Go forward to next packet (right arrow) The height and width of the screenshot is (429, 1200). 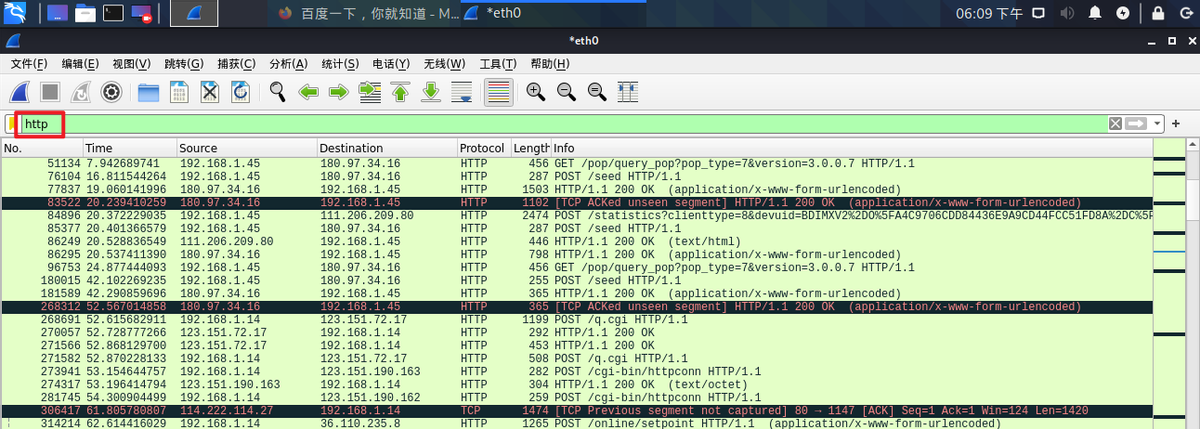click(339, 92)
